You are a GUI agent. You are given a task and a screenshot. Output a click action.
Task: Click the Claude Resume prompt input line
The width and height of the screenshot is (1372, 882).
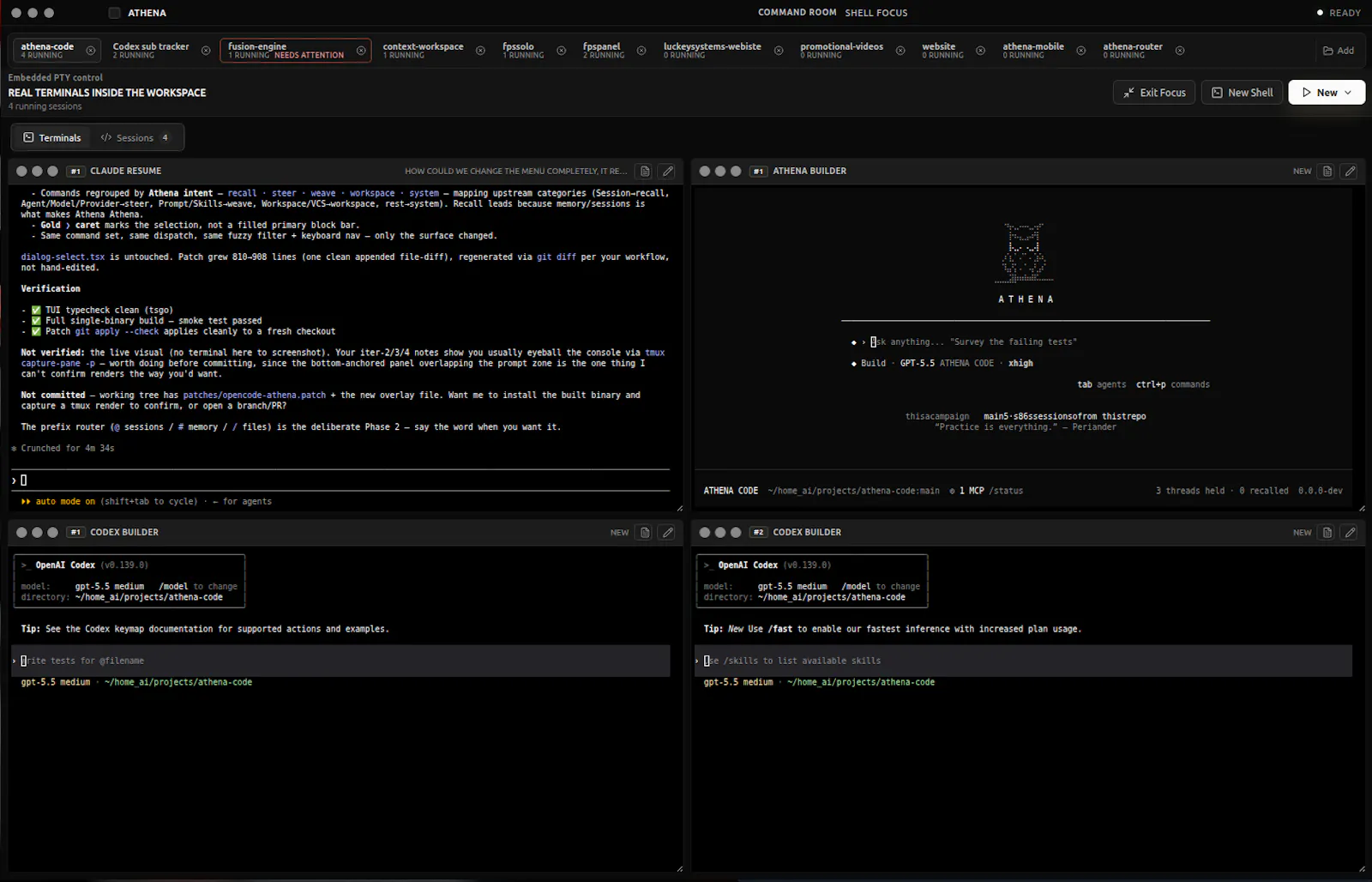pyautogui.click(x=341, y=480)
